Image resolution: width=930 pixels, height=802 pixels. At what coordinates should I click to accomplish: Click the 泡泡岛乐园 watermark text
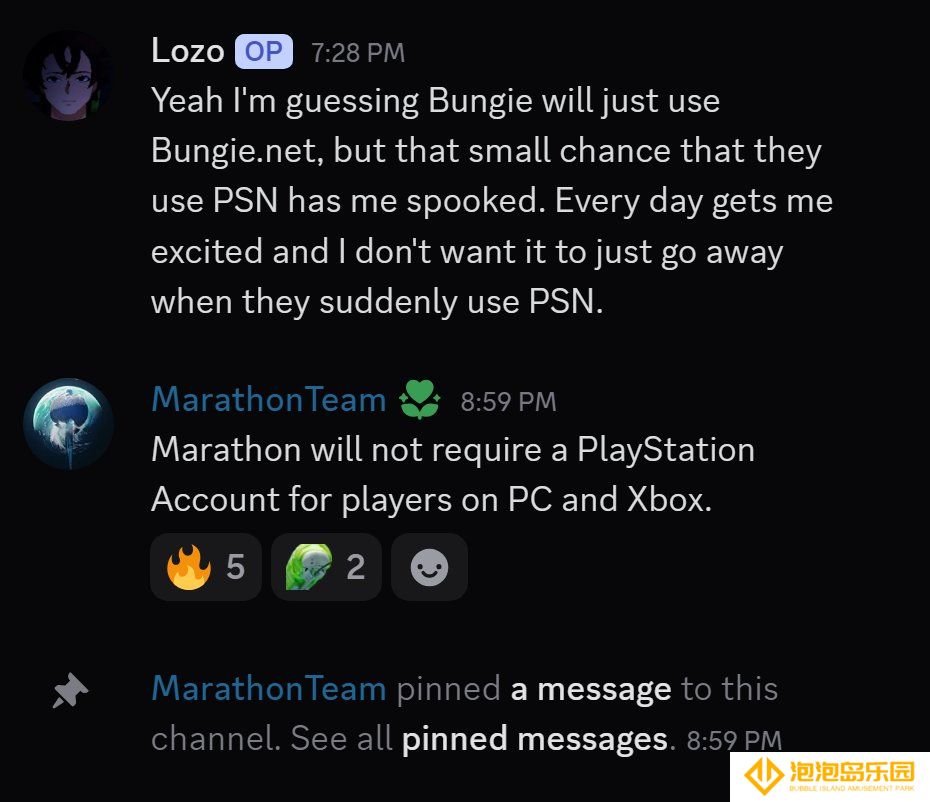pos(852,772)
